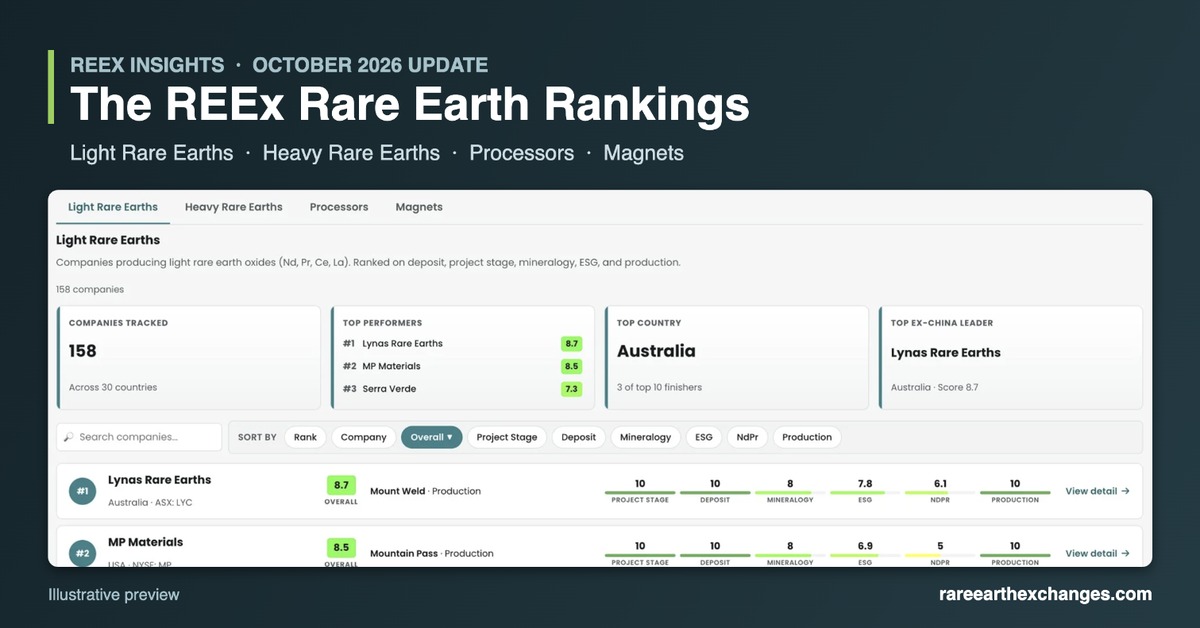Select the Magnets tab
Screen dimensions: 1200x628
(x=419, y=207)
